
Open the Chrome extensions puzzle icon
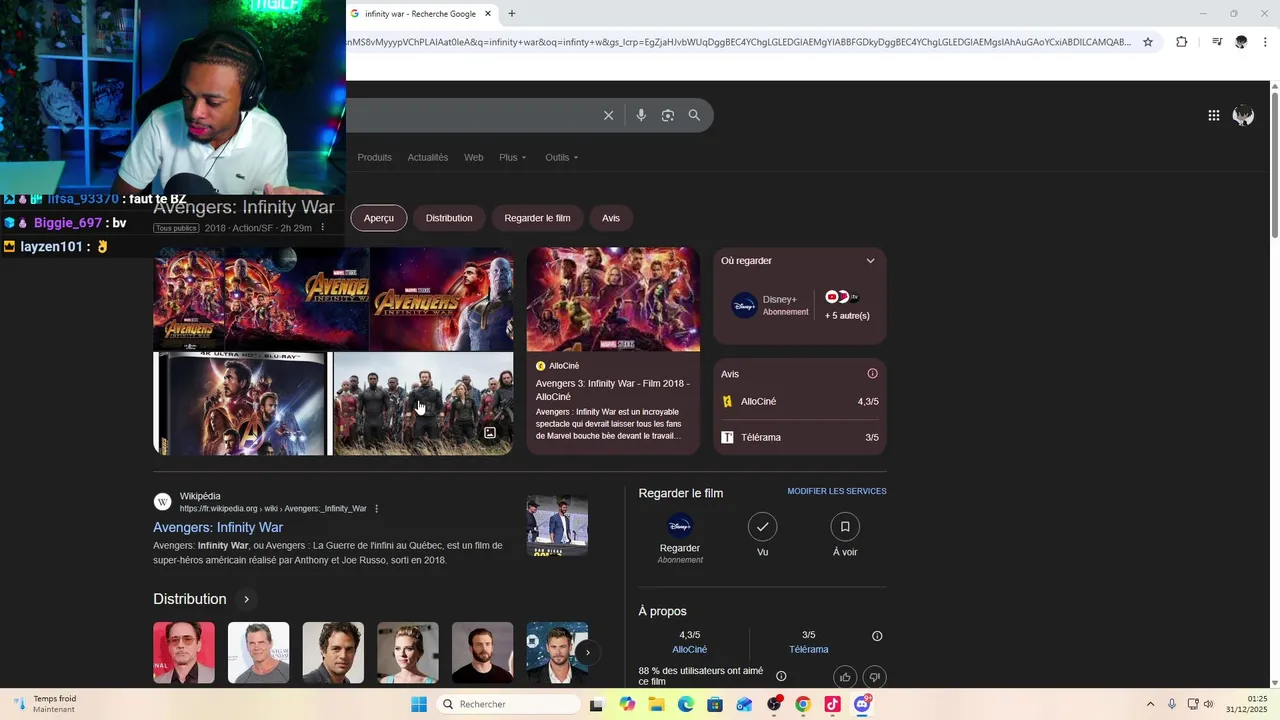pyautogui.click(x=1181, y=42)
